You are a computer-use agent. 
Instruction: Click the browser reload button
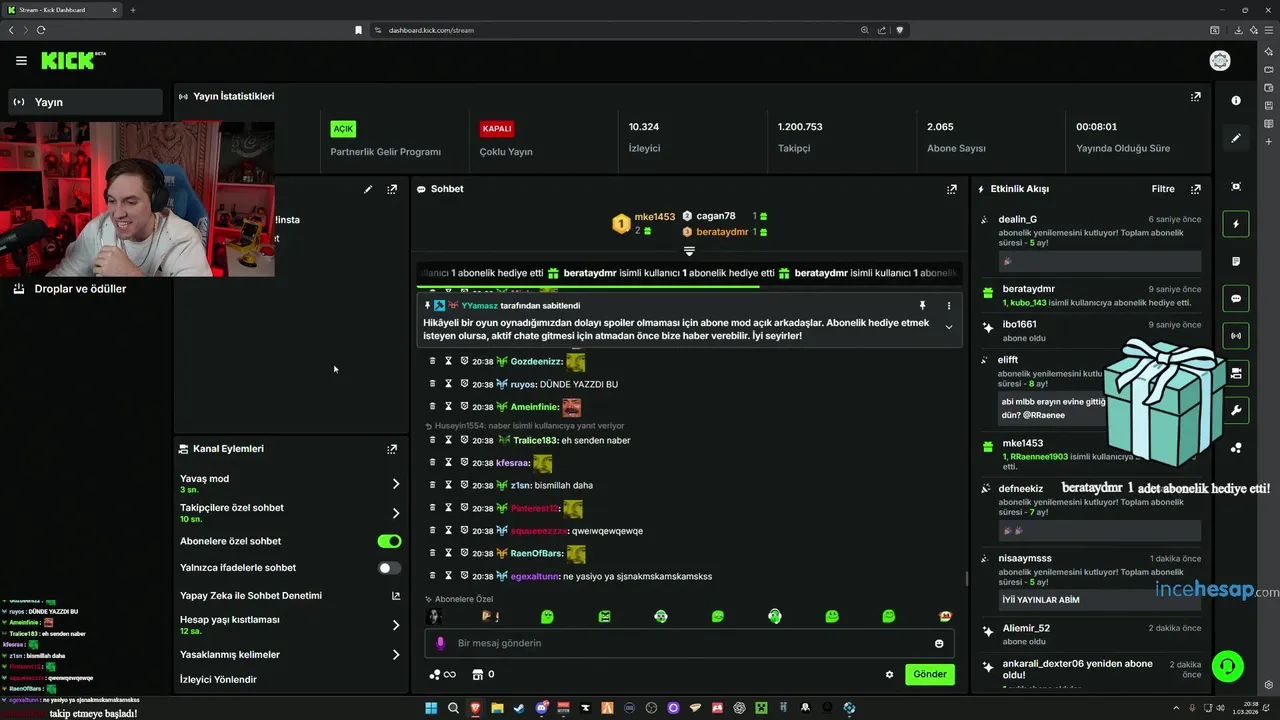41,30
